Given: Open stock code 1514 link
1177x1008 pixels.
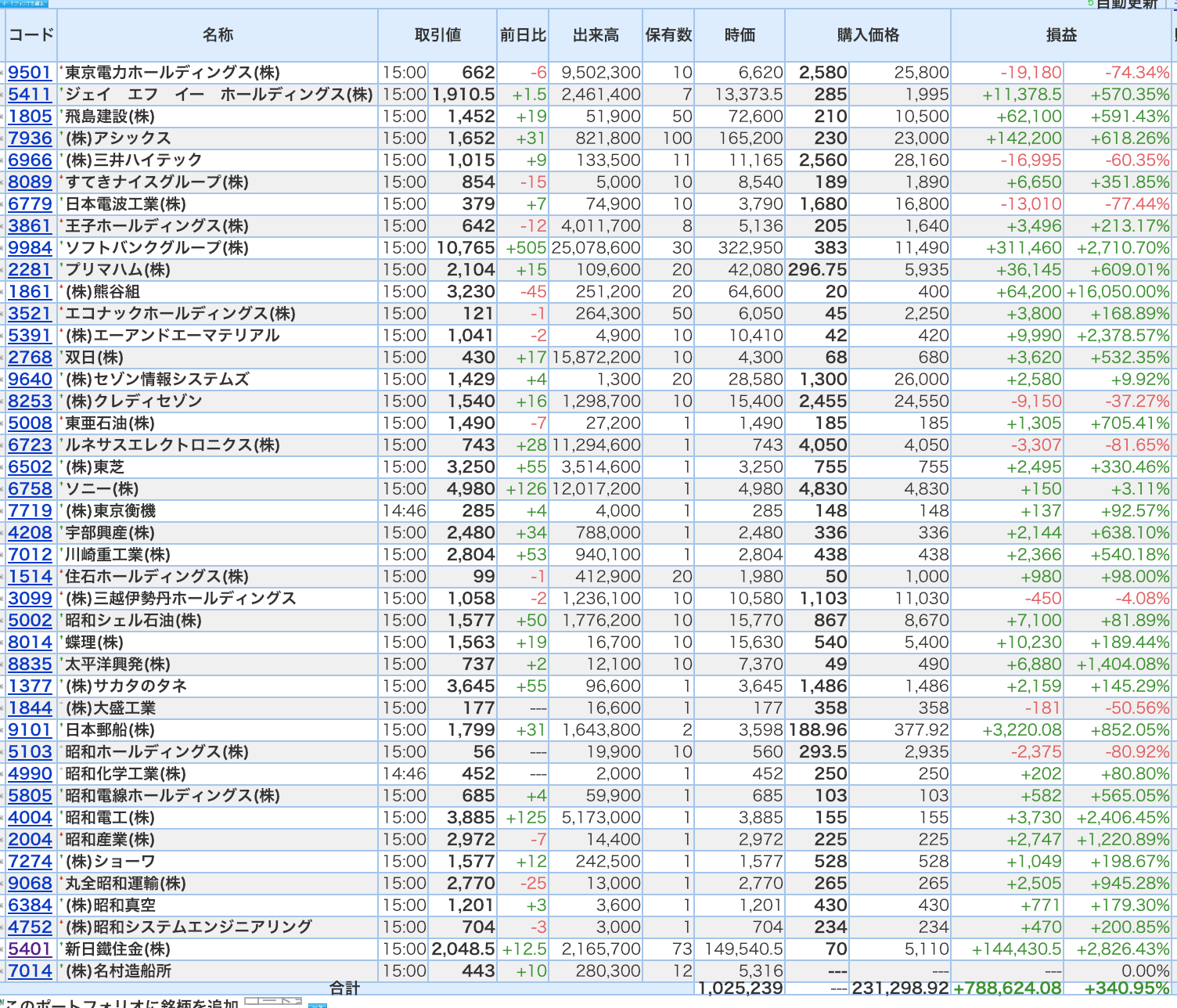Looking at the screenshot, I should pyautogui.click(x=30, y=577).
